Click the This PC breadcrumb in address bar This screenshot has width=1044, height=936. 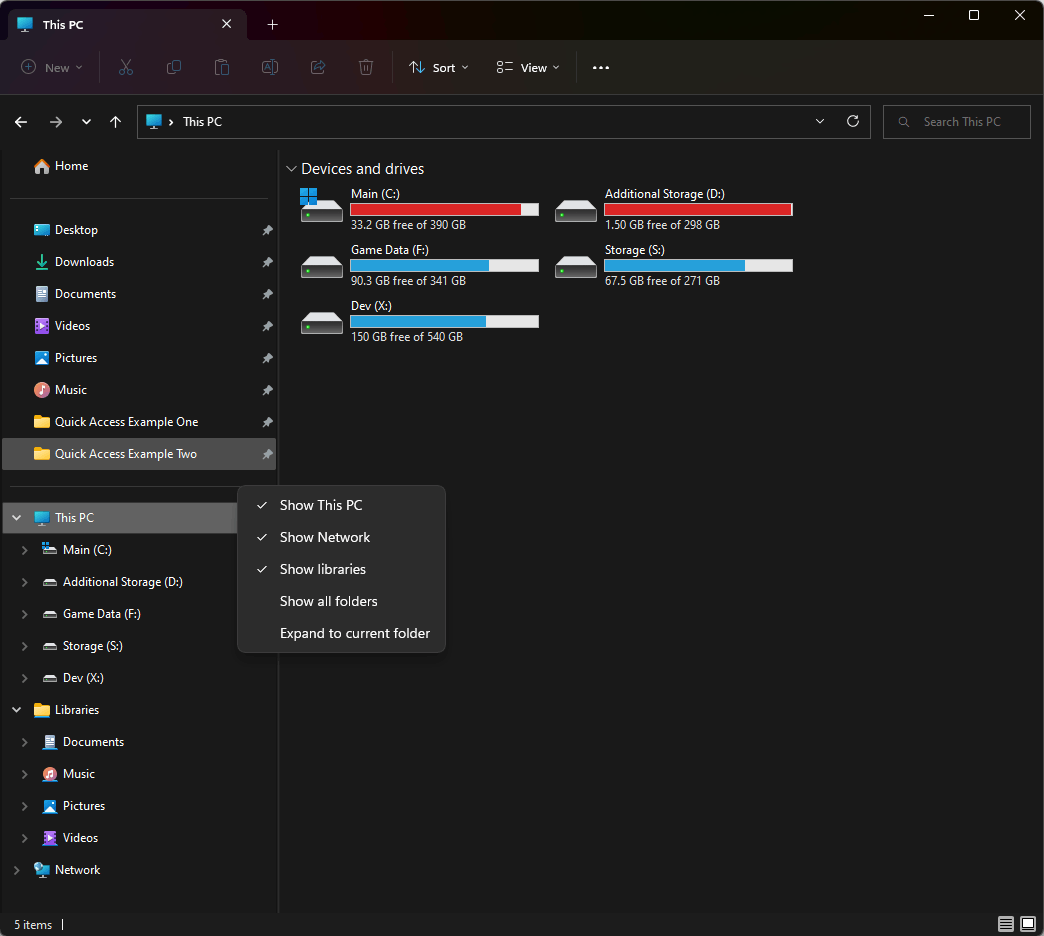pos(202,122)
